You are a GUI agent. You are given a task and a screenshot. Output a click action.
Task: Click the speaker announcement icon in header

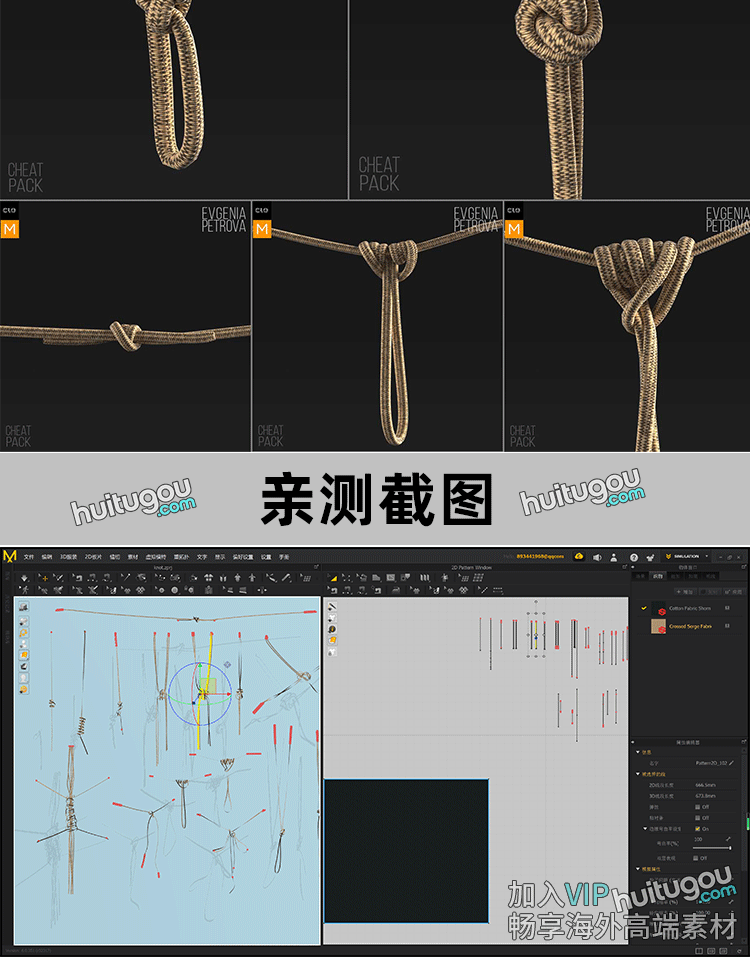597,557
